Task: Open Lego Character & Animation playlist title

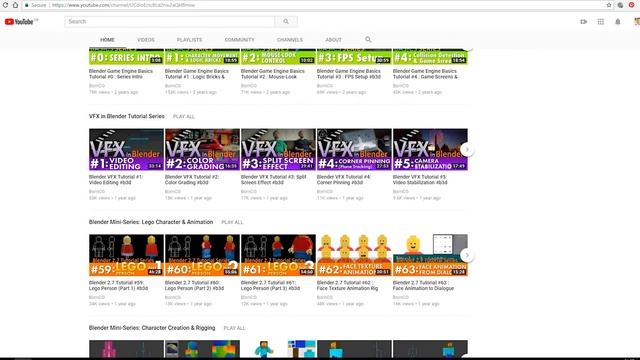Action: [151, 222]
